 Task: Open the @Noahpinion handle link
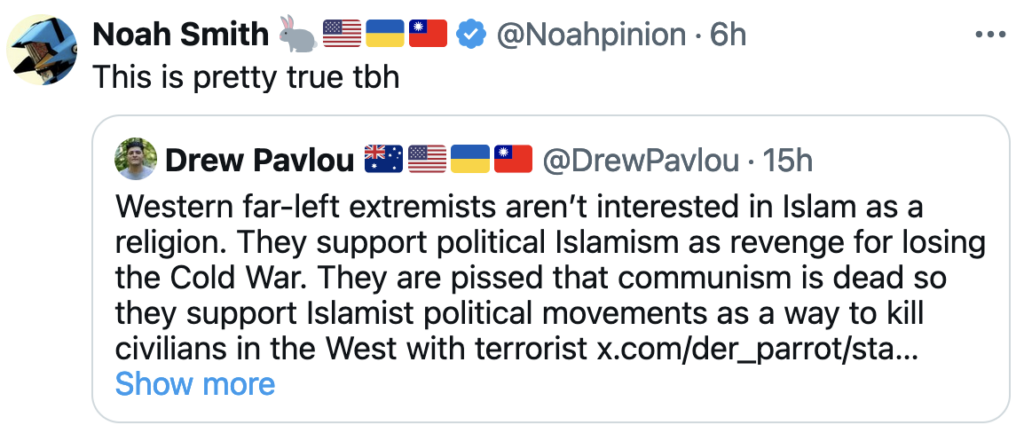(589, 34)
